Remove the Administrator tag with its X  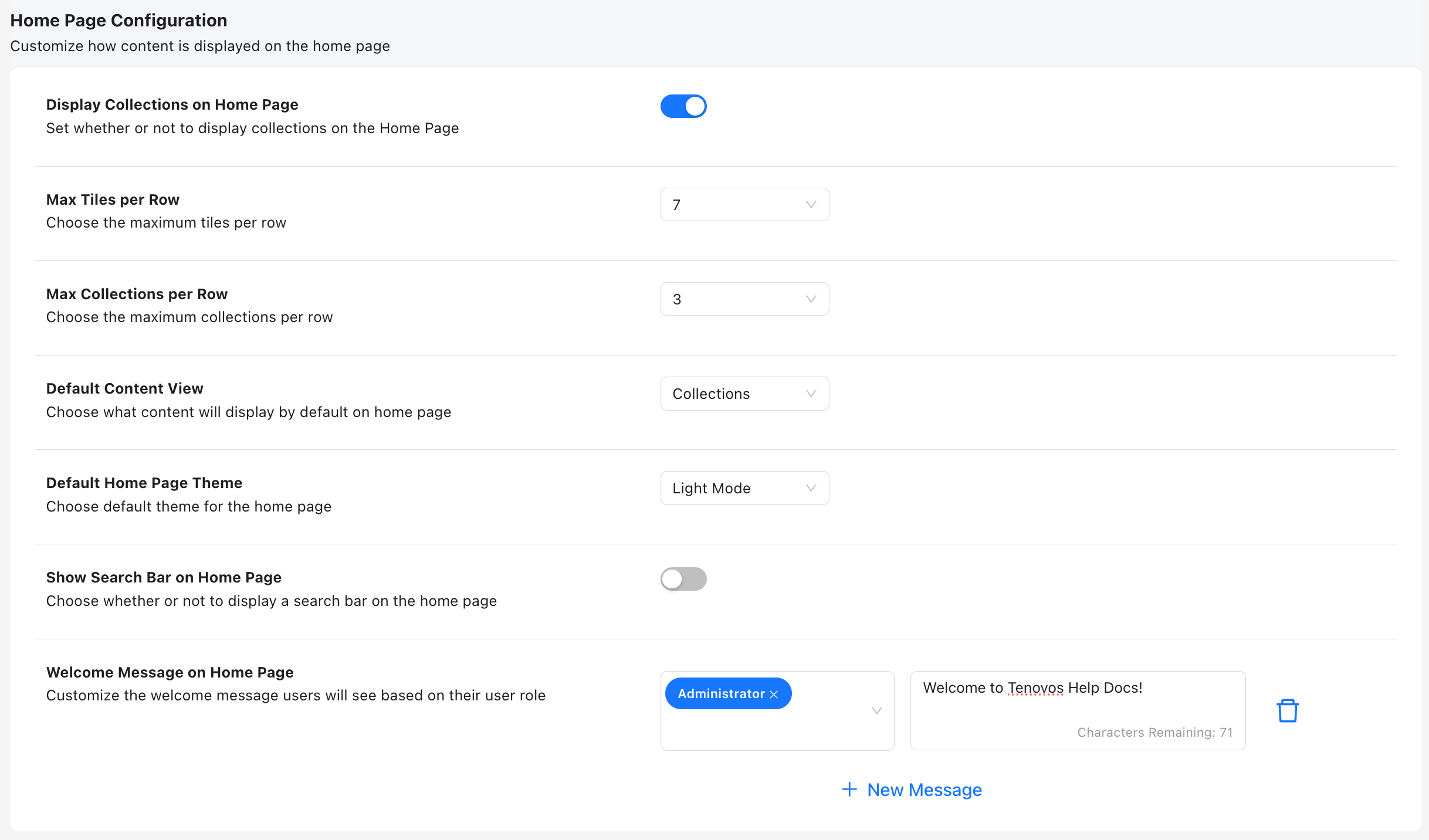(x=774, y=695)
